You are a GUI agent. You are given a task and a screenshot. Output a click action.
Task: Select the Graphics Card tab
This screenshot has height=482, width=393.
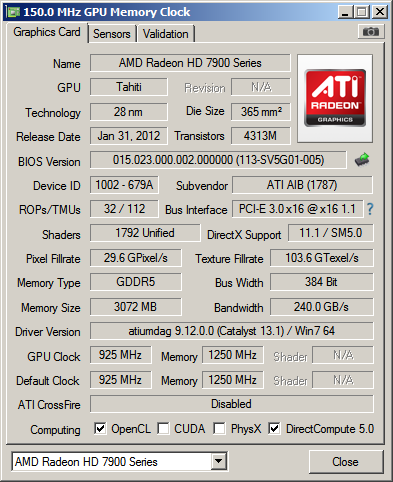[x=47, y=32]
